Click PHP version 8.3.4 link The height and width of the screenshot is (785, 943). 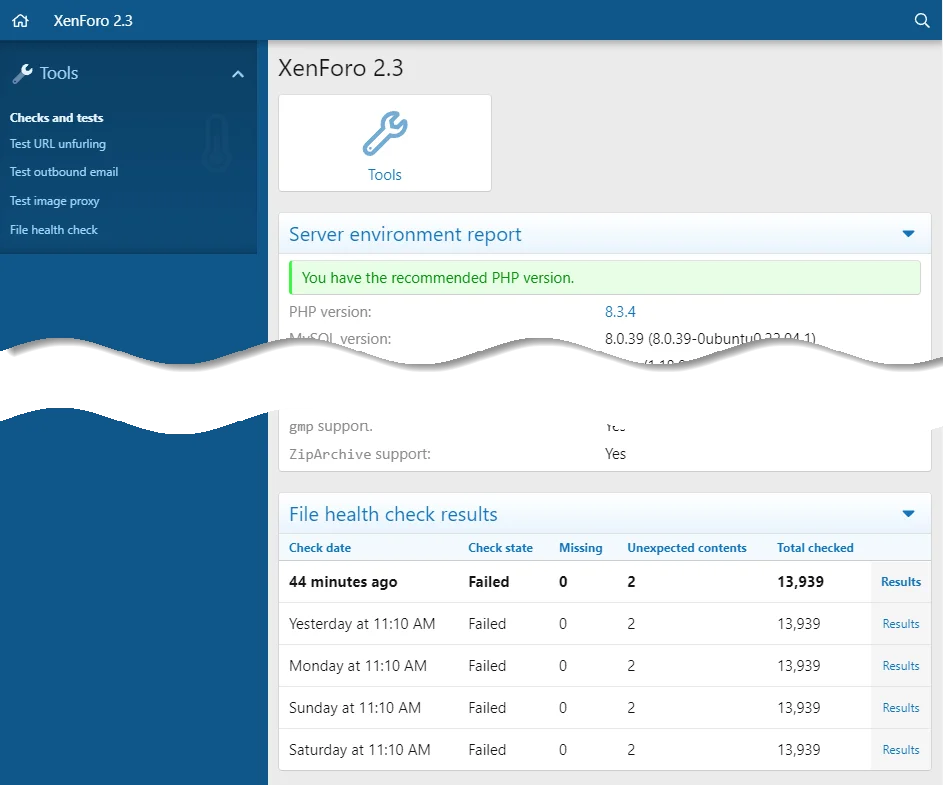tap(620, 311)
